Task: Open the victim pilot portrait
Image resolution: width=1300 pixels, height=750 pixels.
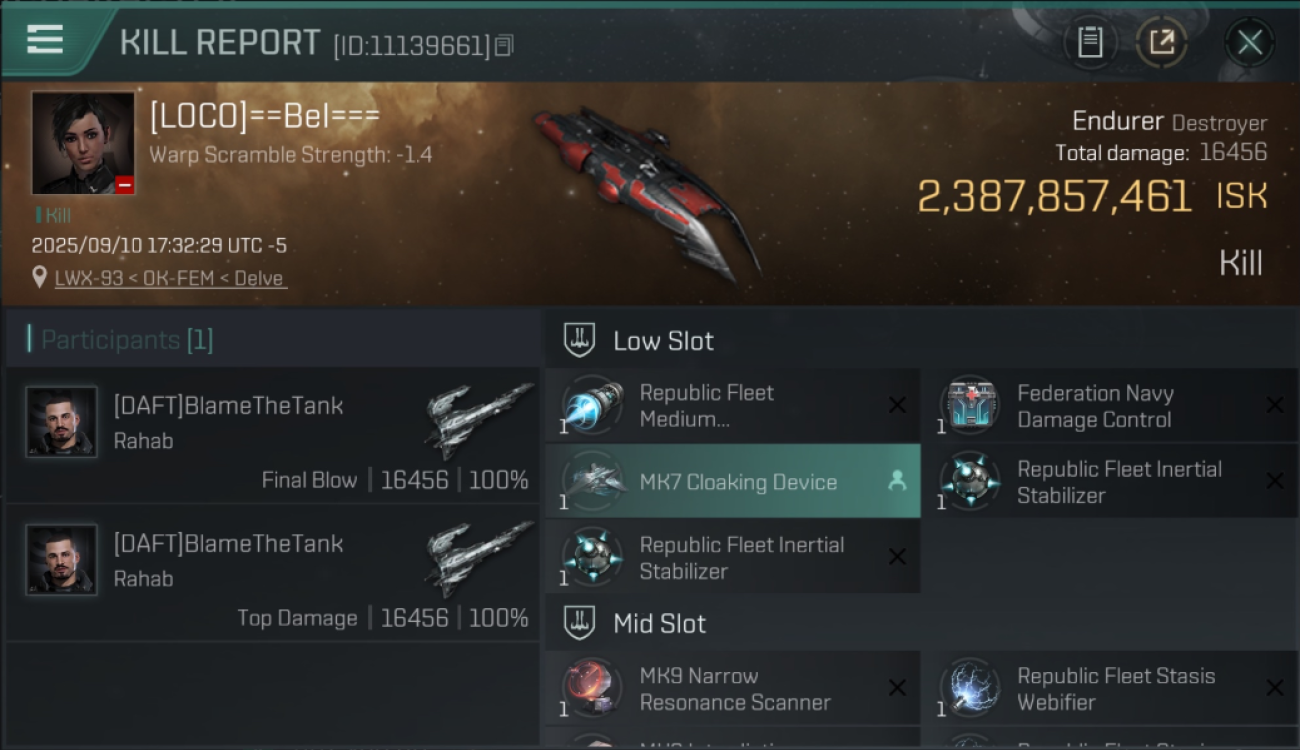Action: click(83, 143)
